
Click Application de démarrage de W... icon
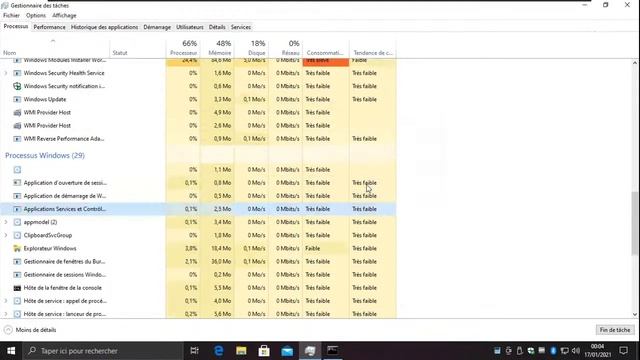[17, 196]
